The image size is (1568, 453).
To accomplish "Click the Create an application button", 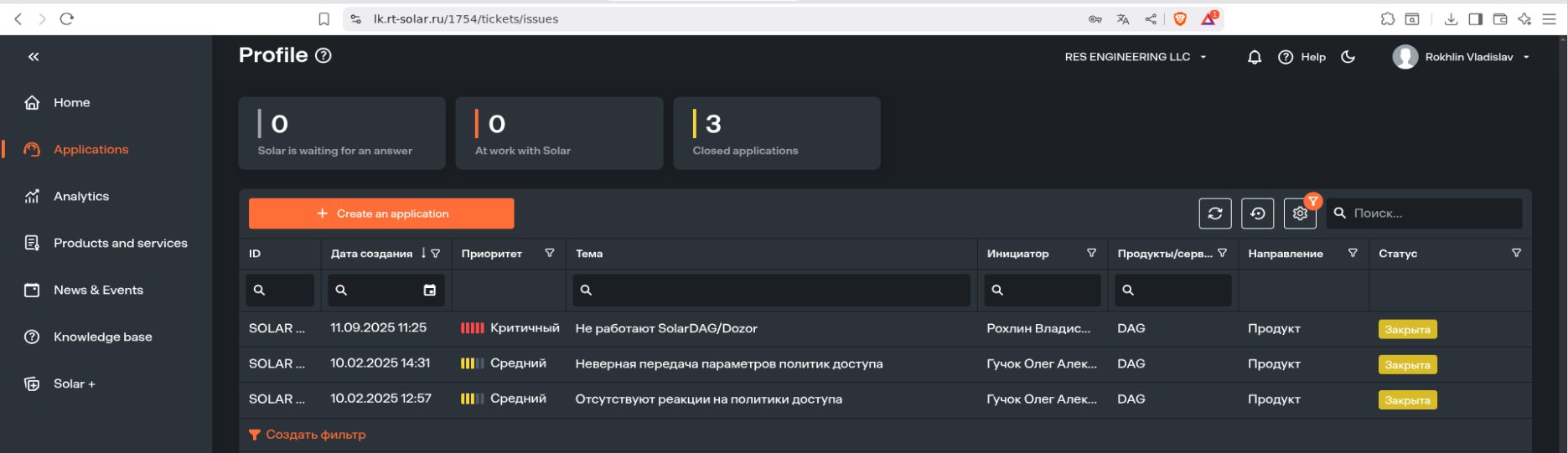I will (x=381, y=214).
